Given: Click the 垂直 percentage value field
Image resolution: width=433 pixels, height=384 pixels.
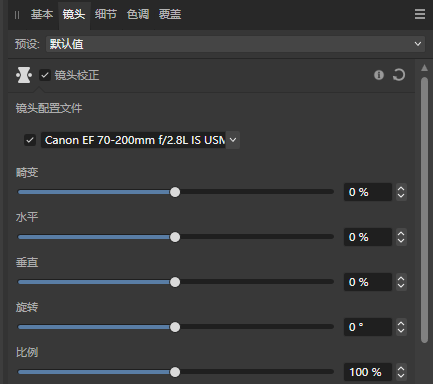Looking at the screenshot, I should (368, 282).
